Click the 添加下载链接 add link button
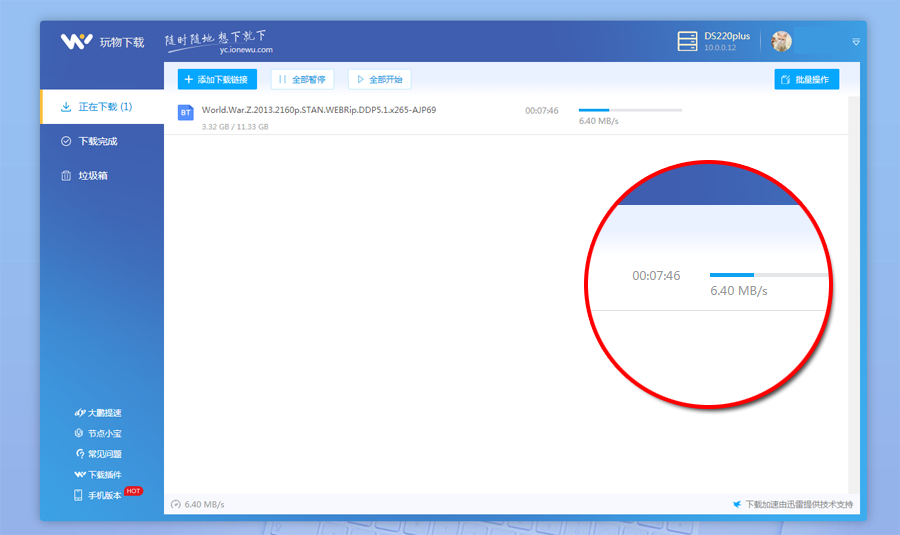This screenshot has height=535, width=900. (217, 79)
